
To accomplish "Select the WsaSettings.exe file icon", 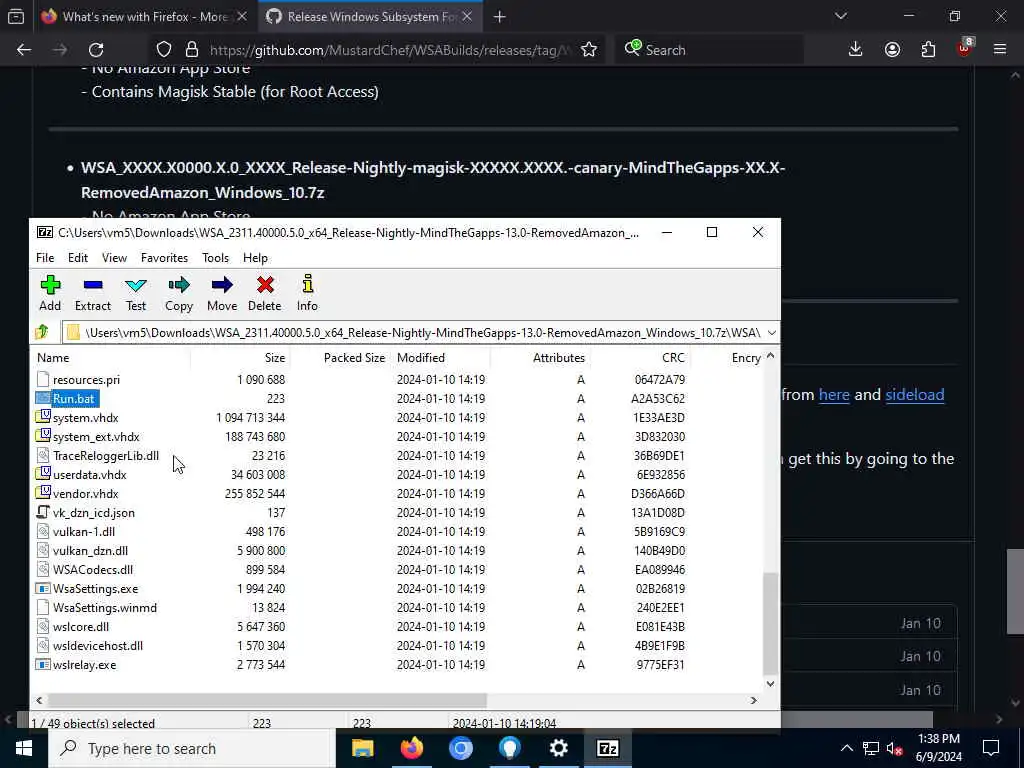I will coord(43,588).
